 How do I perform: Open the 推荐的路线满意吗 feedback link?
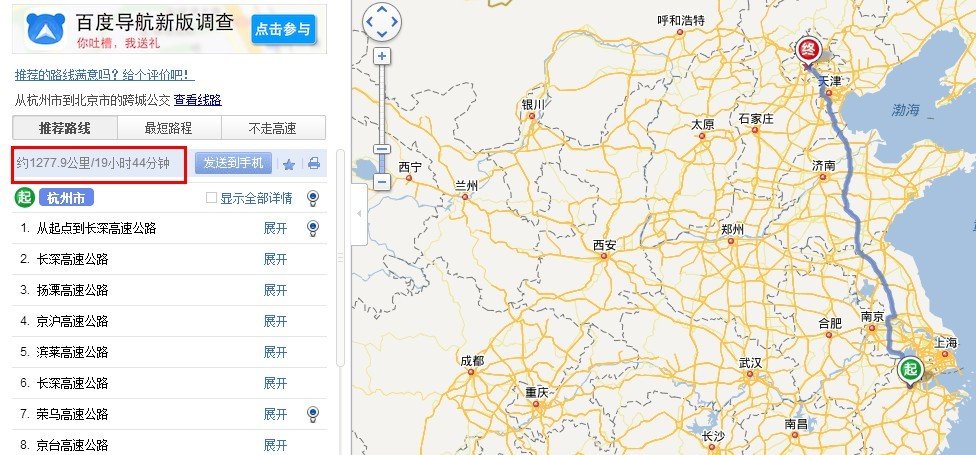(105, 75)
